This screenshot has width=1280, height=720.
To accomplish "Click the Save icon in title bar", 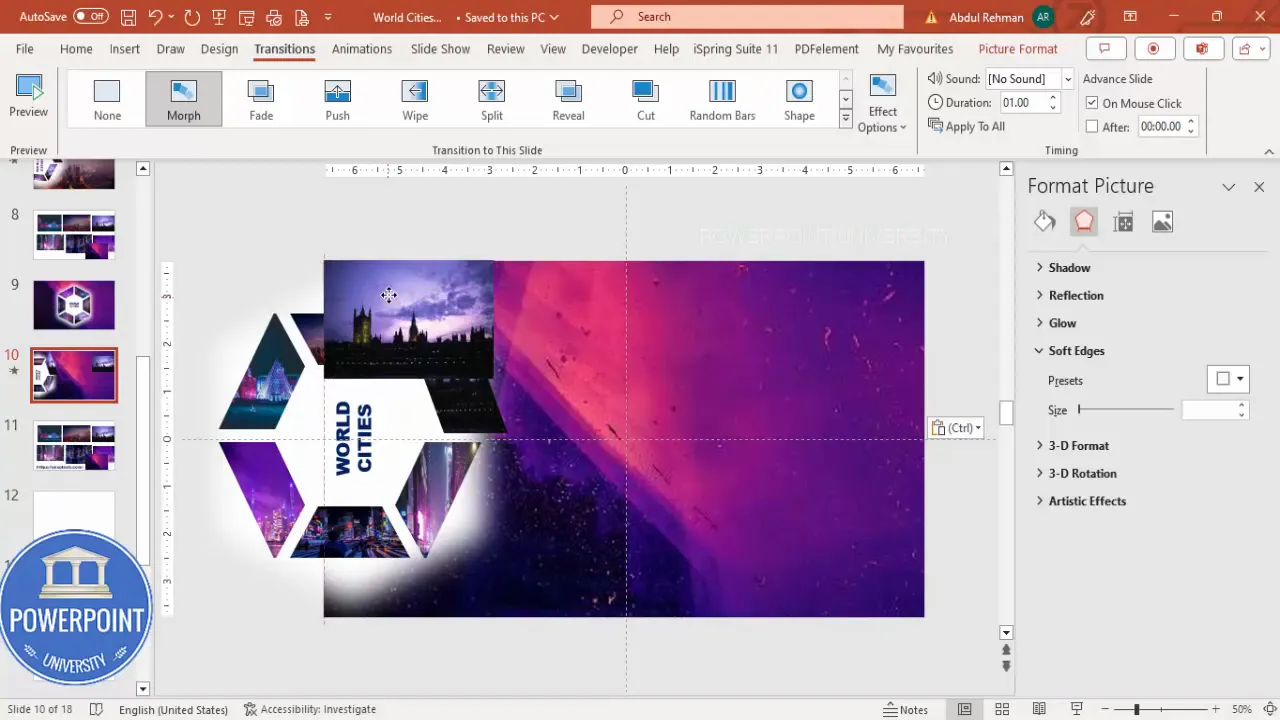I will (128, 17).
